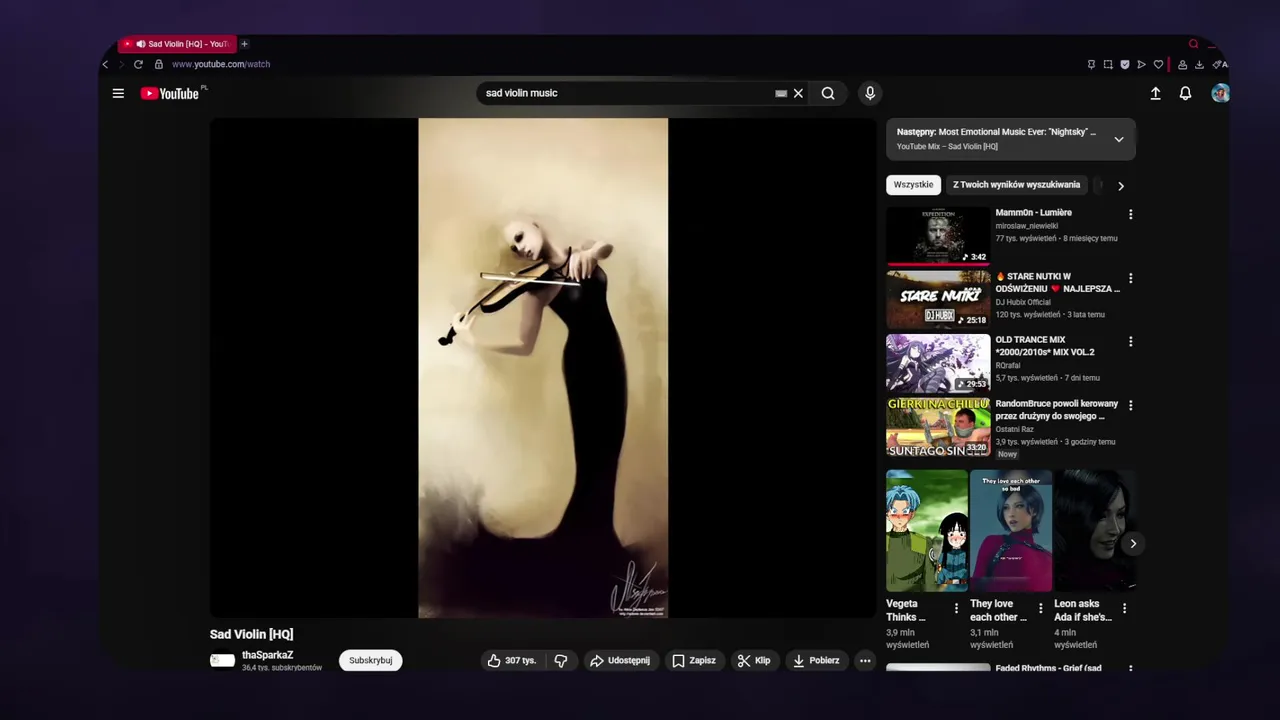Open RandomBruce video thumbnail
1280x720 pixels.
pos(938,427)
